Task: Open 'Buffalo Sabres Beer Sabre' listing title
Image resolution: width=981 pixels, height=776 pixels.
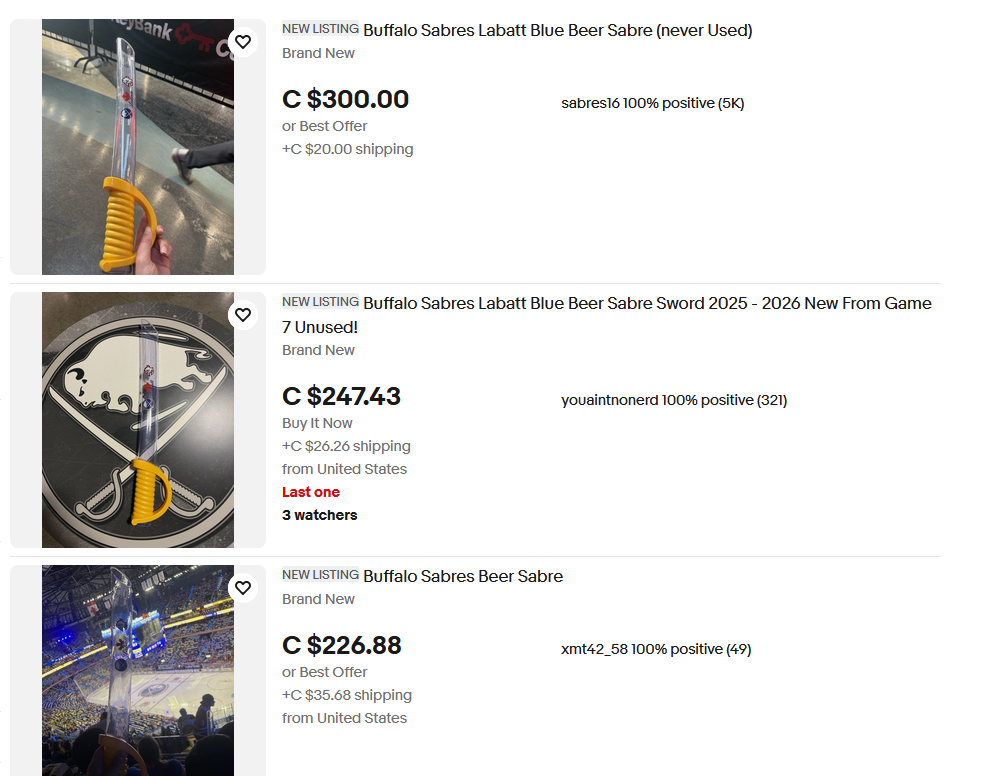Action: click(x=463, y=576)
